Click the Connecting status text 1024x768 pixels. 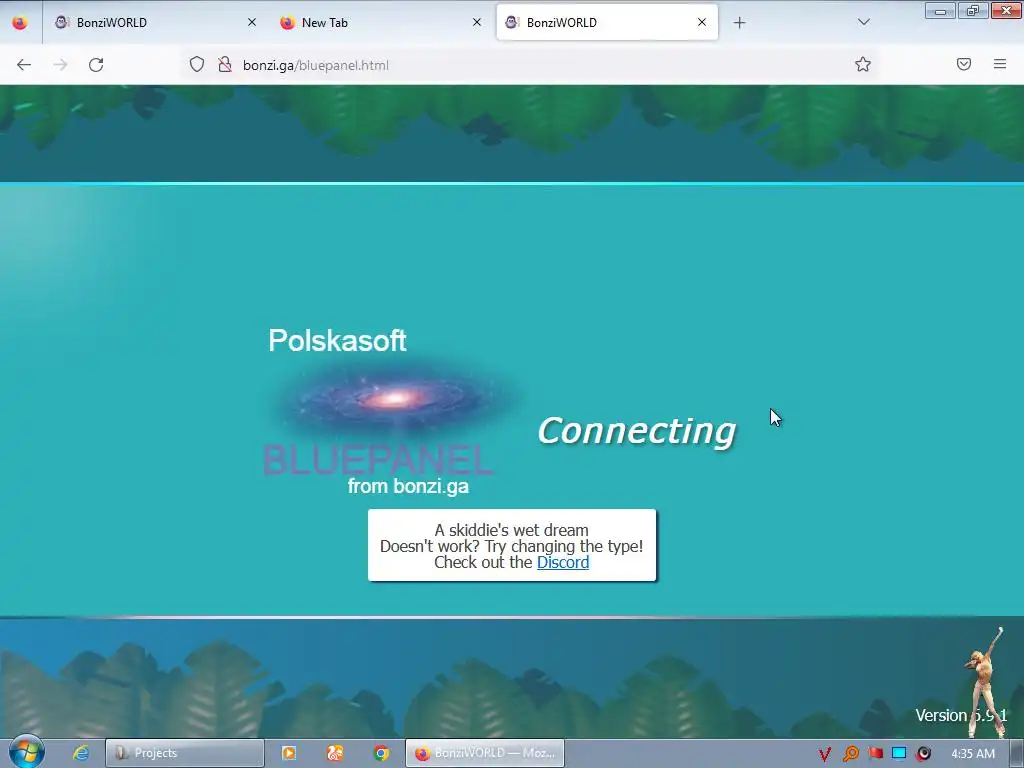point(637,431)
